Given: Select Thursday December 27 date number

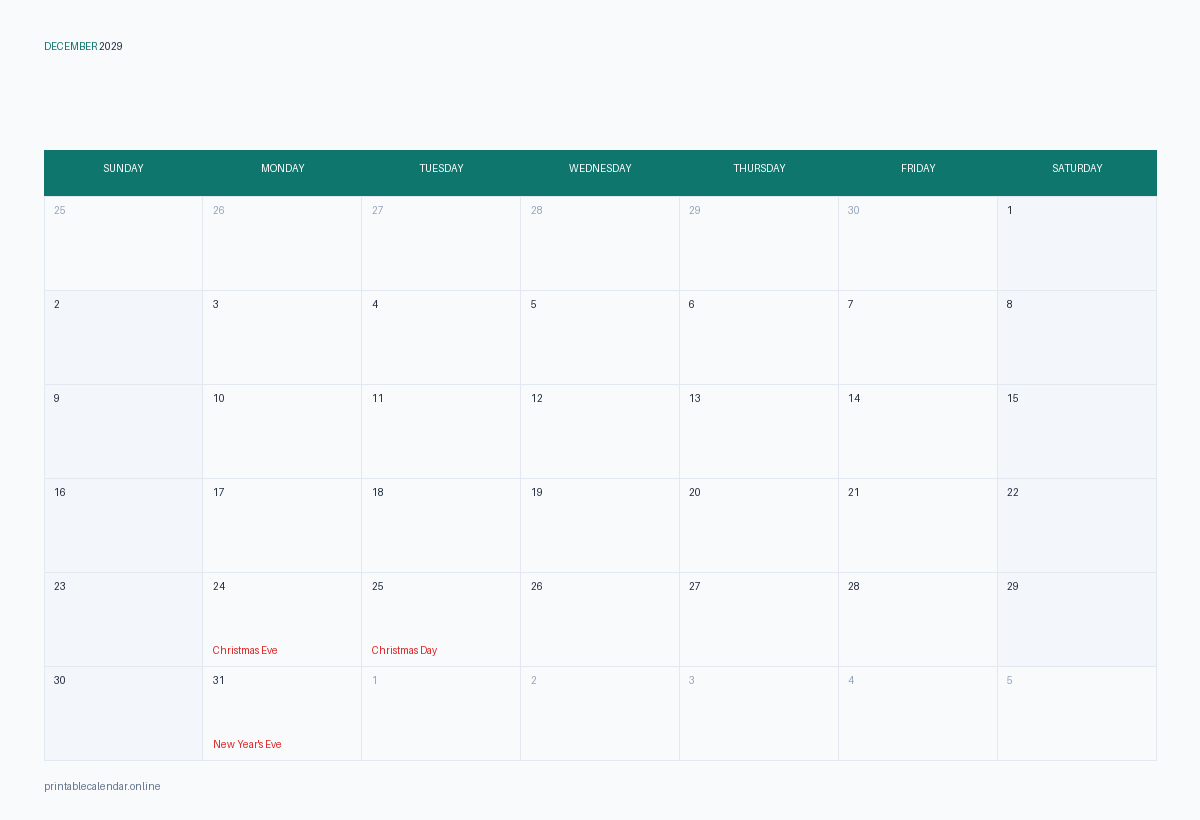Looking at the screenshot, I should pos(694,586).
